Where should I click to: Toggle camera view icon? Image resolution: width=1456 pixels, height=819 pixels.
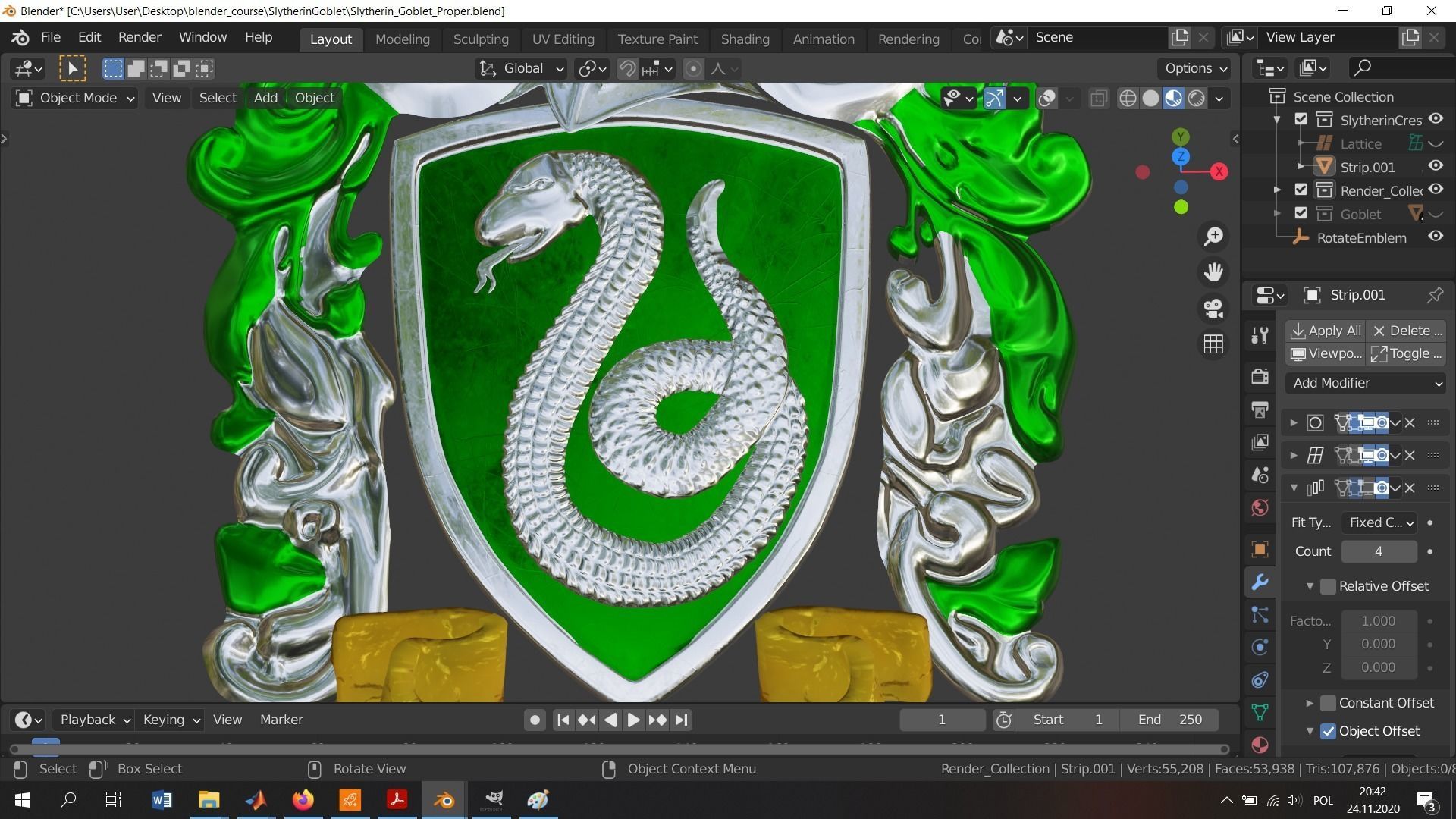[x=1213, y=308]
